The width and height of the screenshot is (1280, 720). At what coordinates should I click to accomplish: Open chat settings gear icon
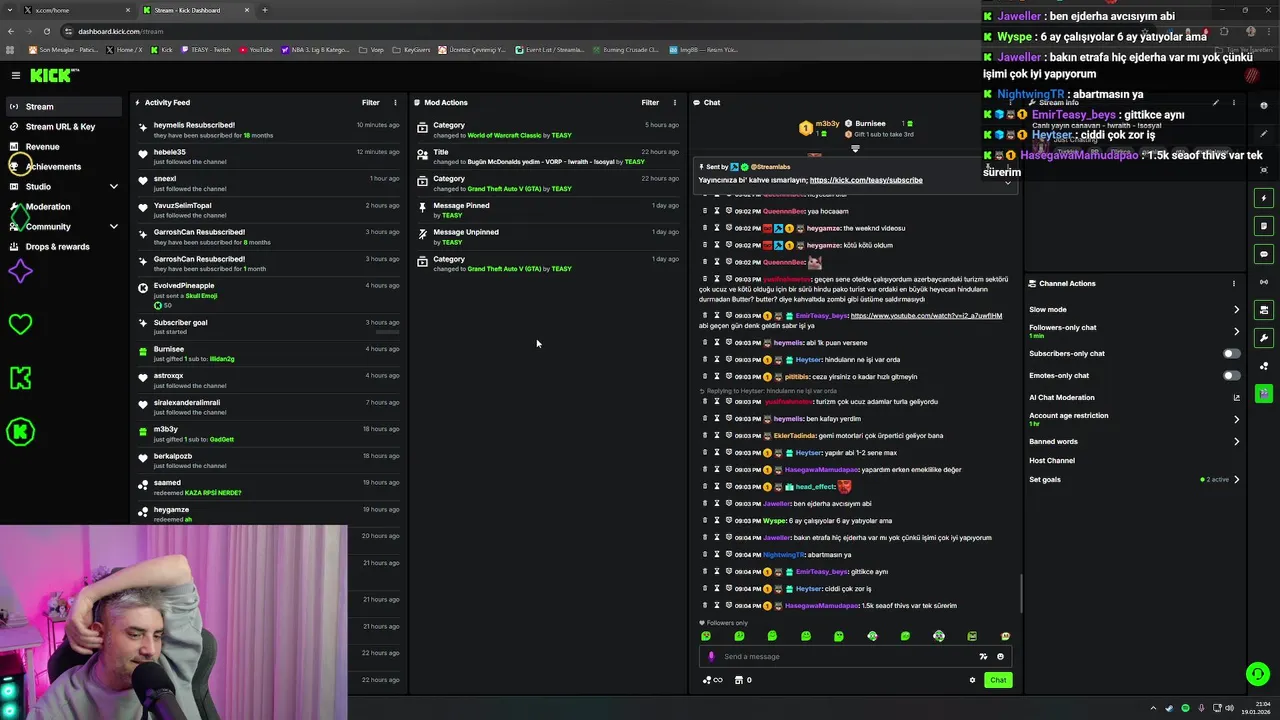(972, 680)
